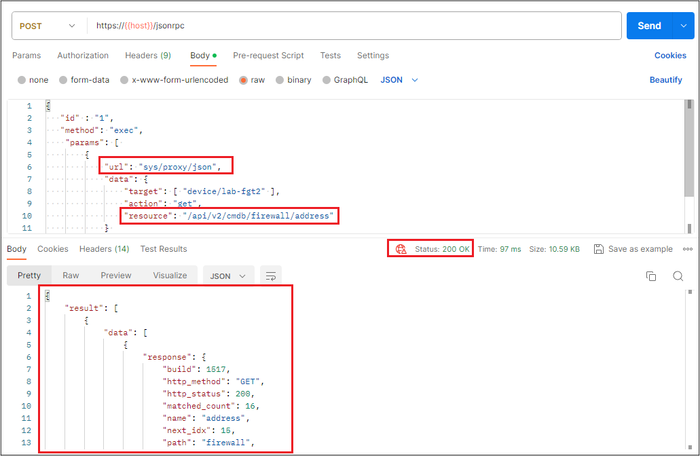Click the "path": "firewall" response line

click(x=208, y=443)
